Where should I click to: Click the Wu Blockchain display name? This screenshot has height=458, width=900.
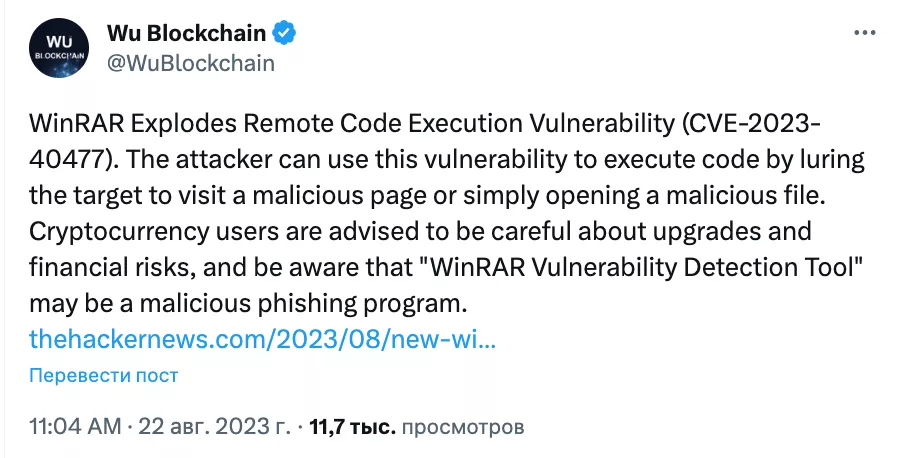(x=188, y=33)
